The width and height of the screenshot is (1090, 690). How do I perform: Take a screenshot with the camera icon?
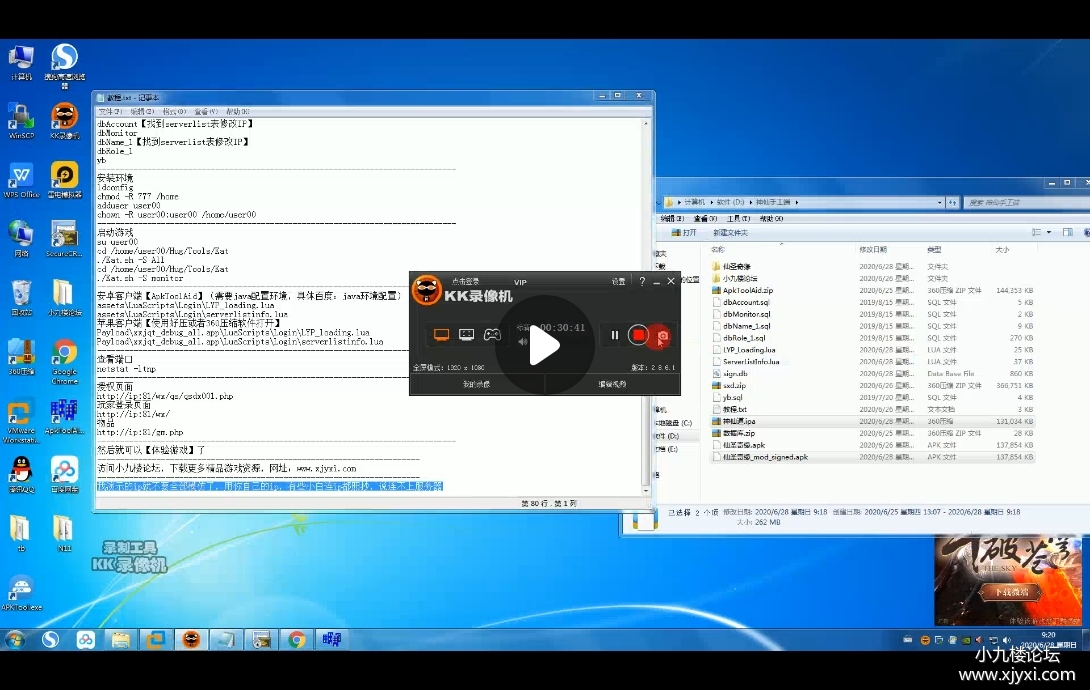coord(662,336)
